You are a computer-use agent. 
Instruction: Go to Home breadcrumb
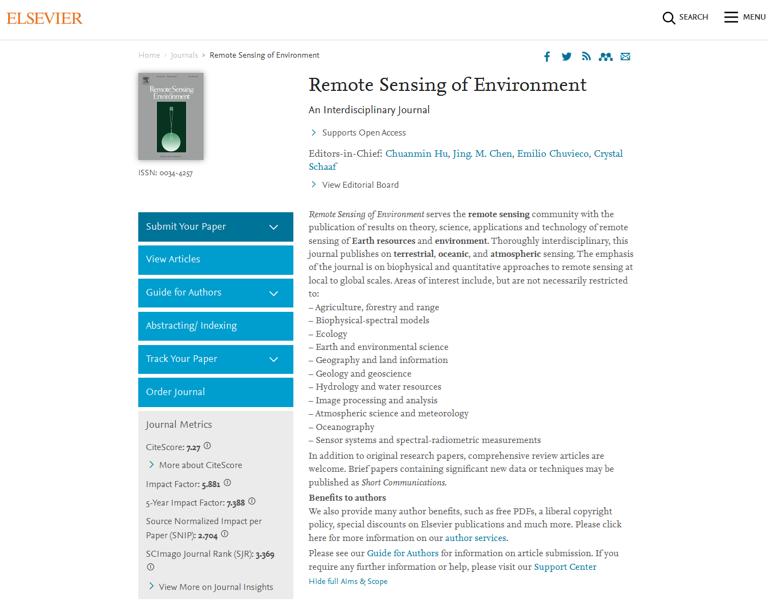[x=149, y=55]
